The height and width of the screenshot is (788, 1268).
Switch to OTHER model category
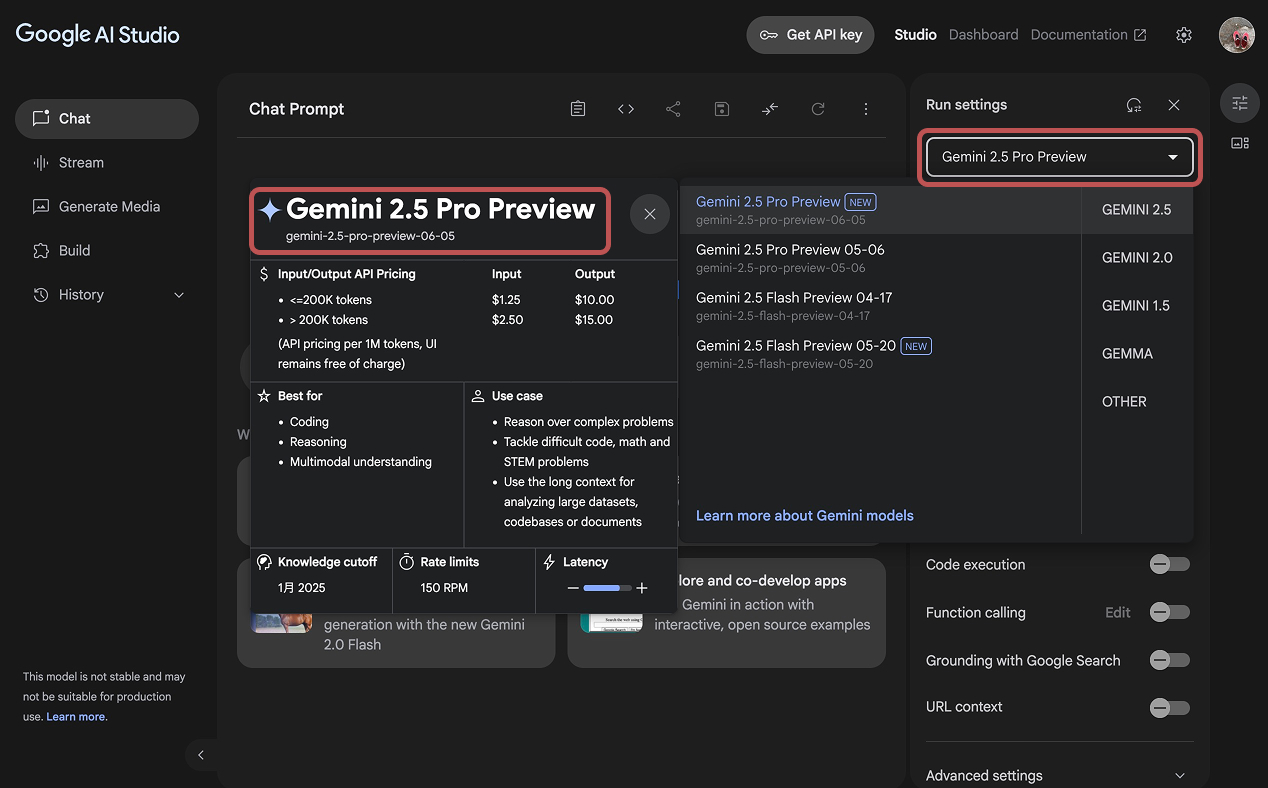pos(1137,402)
